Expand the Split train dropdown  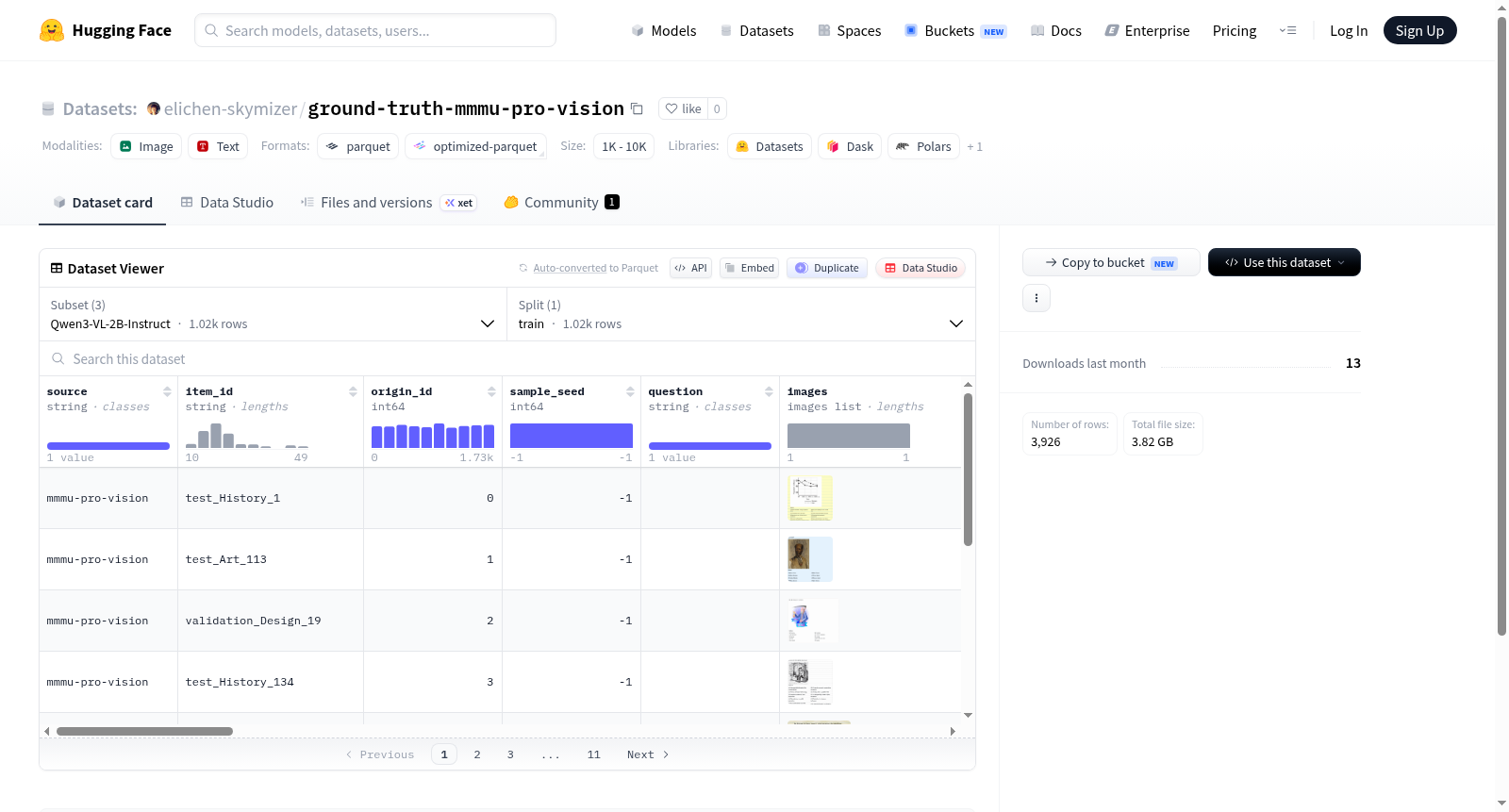pos(740,314)
